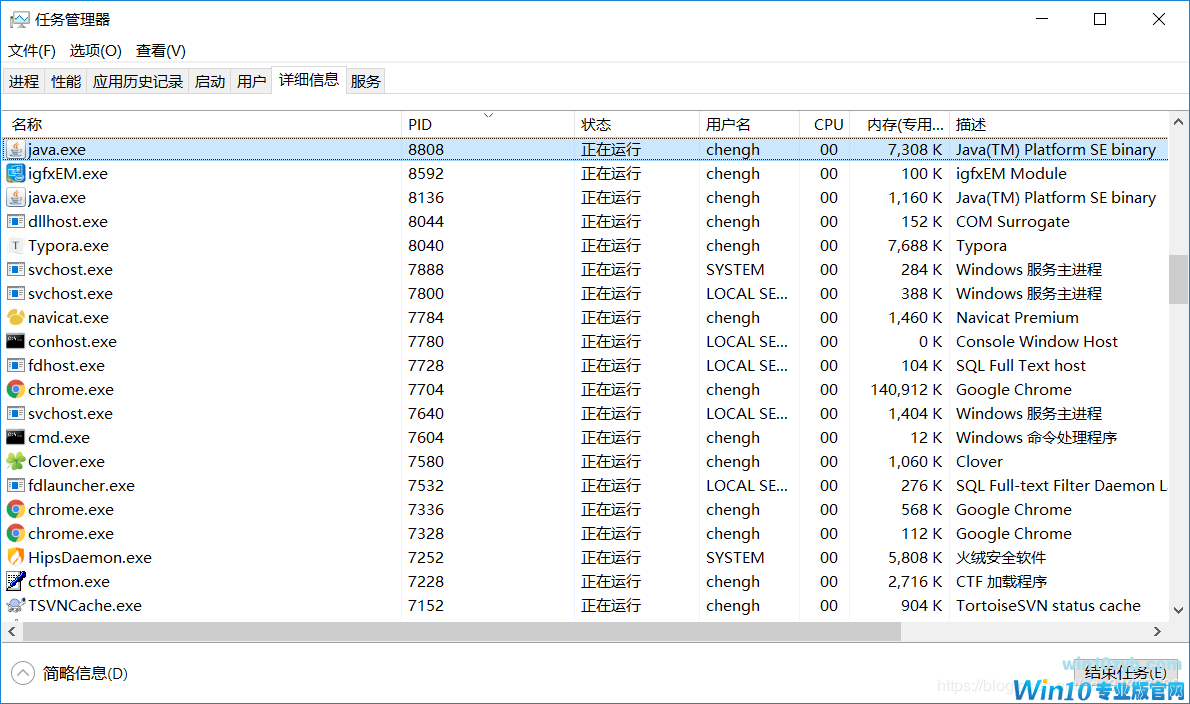Click the TSVNCache.exe icon
This screenshot has height=704, width=1190.
tap(16, 606)
